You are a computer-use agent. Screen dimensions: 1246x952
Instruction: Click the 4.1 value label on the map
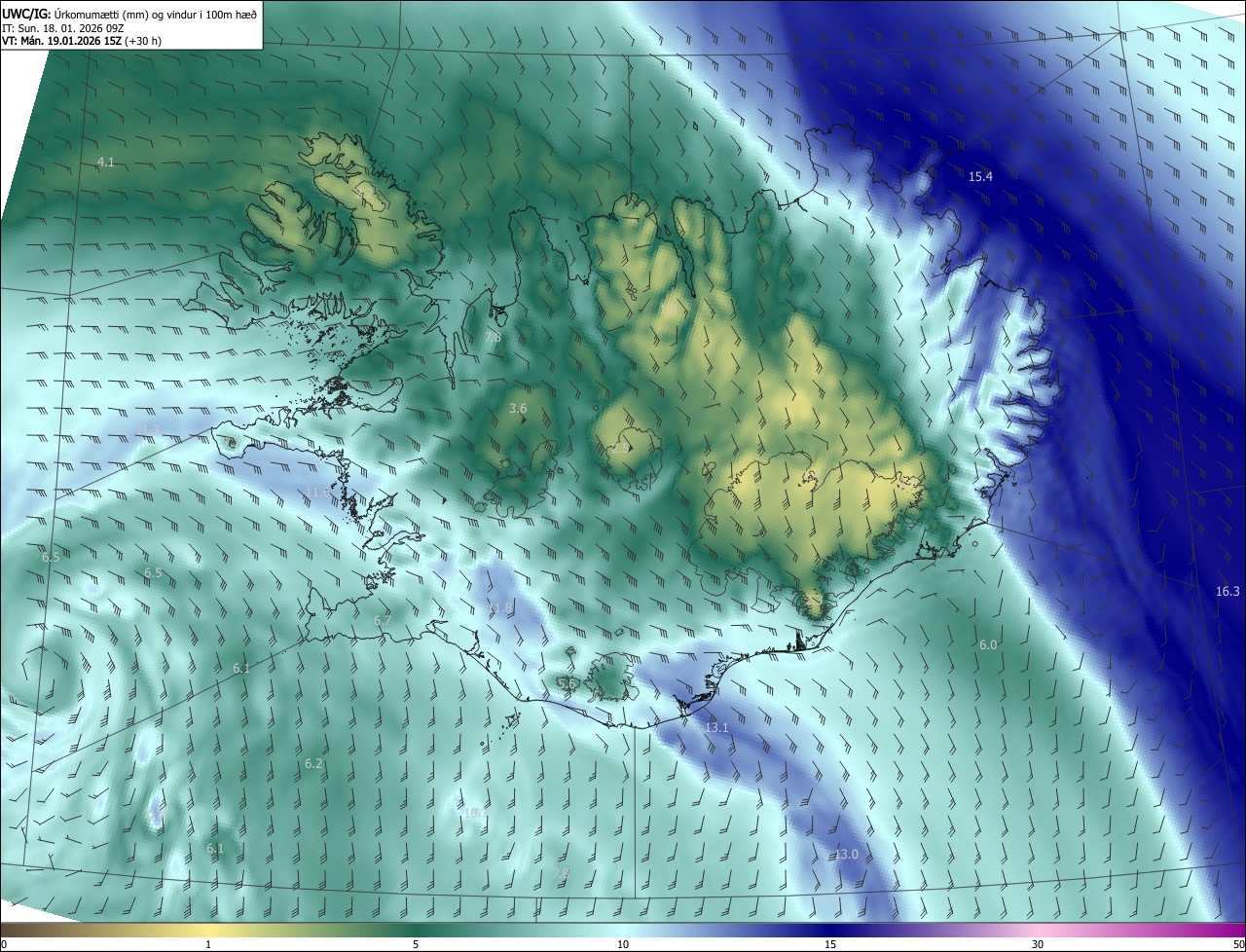pyautogui.click(x=106, y=162)
